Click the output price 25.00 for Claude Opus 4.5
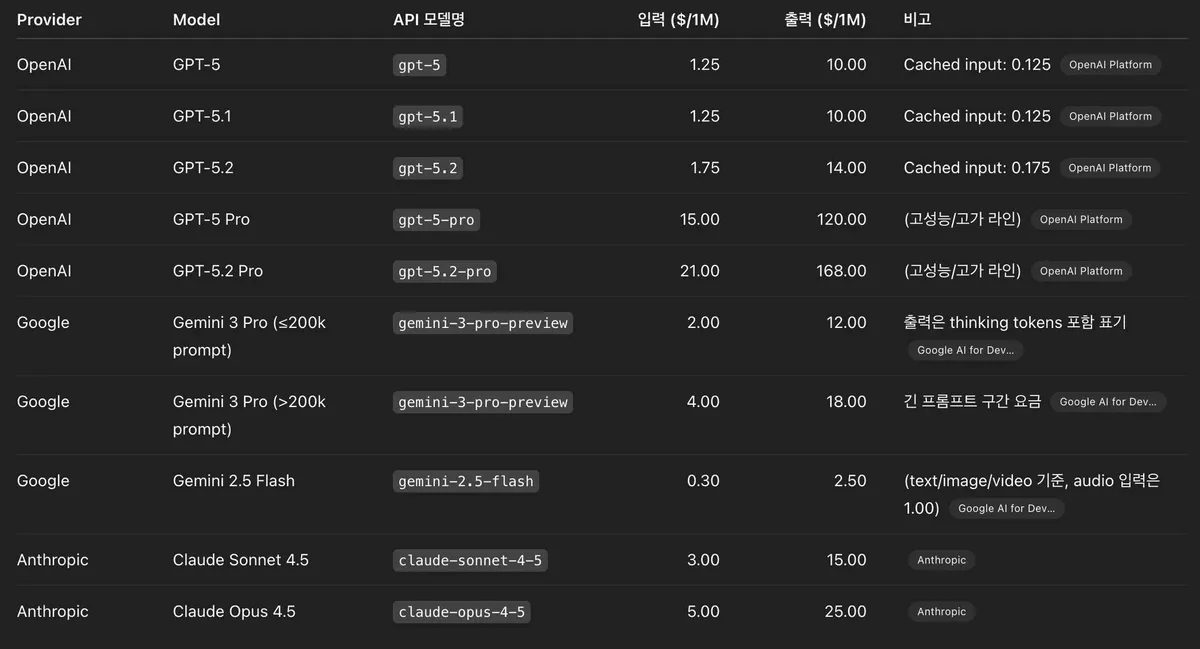 tap(846, 611)
